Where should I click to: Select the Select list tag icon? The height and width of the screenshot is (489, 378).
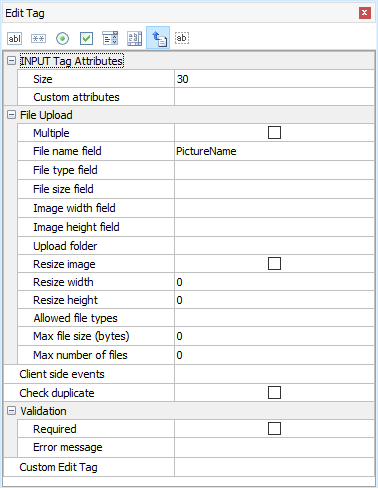(110, 38)
